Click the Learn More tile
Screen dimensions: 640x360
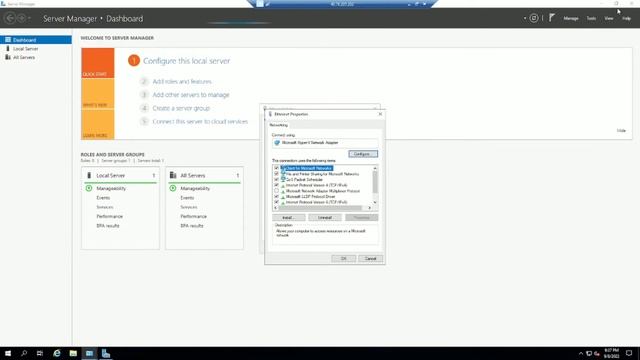(x=98, y=124)
